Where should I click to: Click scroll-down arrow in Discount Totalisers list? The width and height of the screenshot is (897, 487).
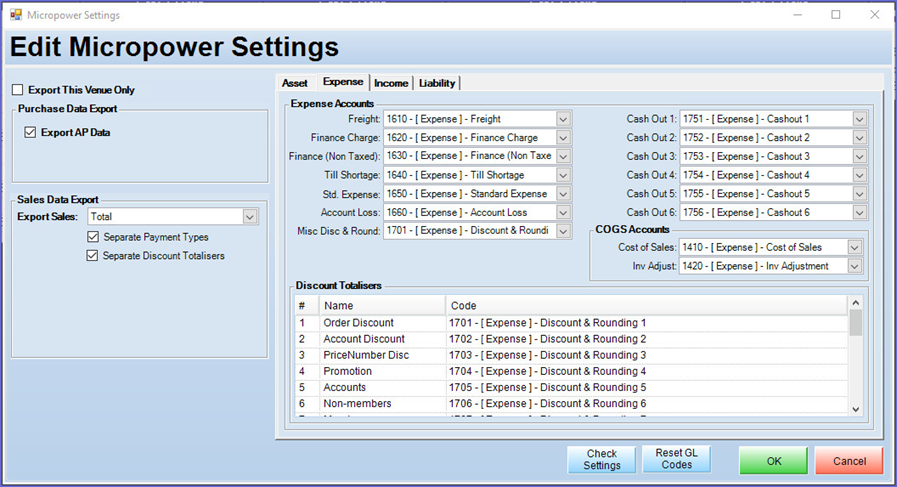tap(856, 409)
